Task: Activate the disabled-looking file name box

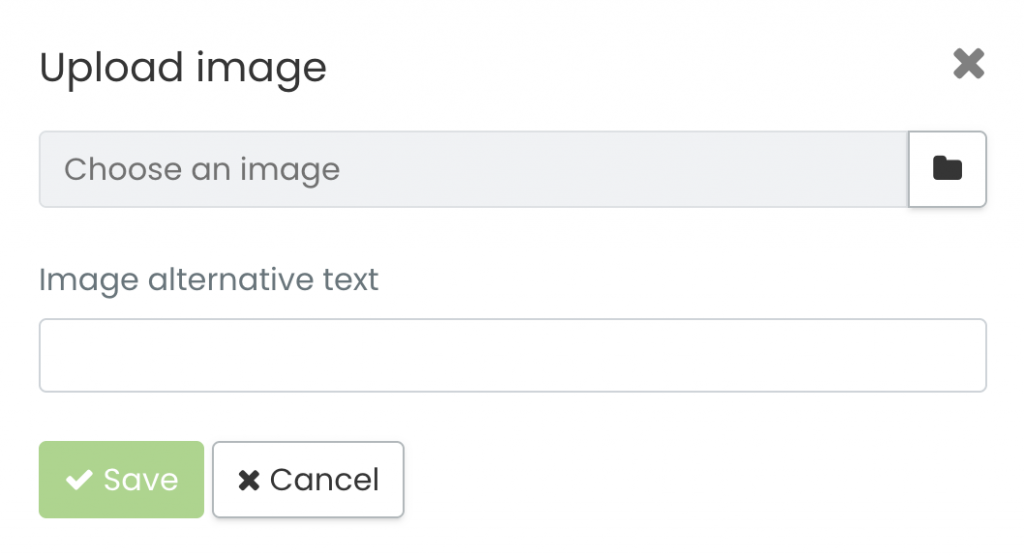Action: pyautogui.click(x=474, y=169)
